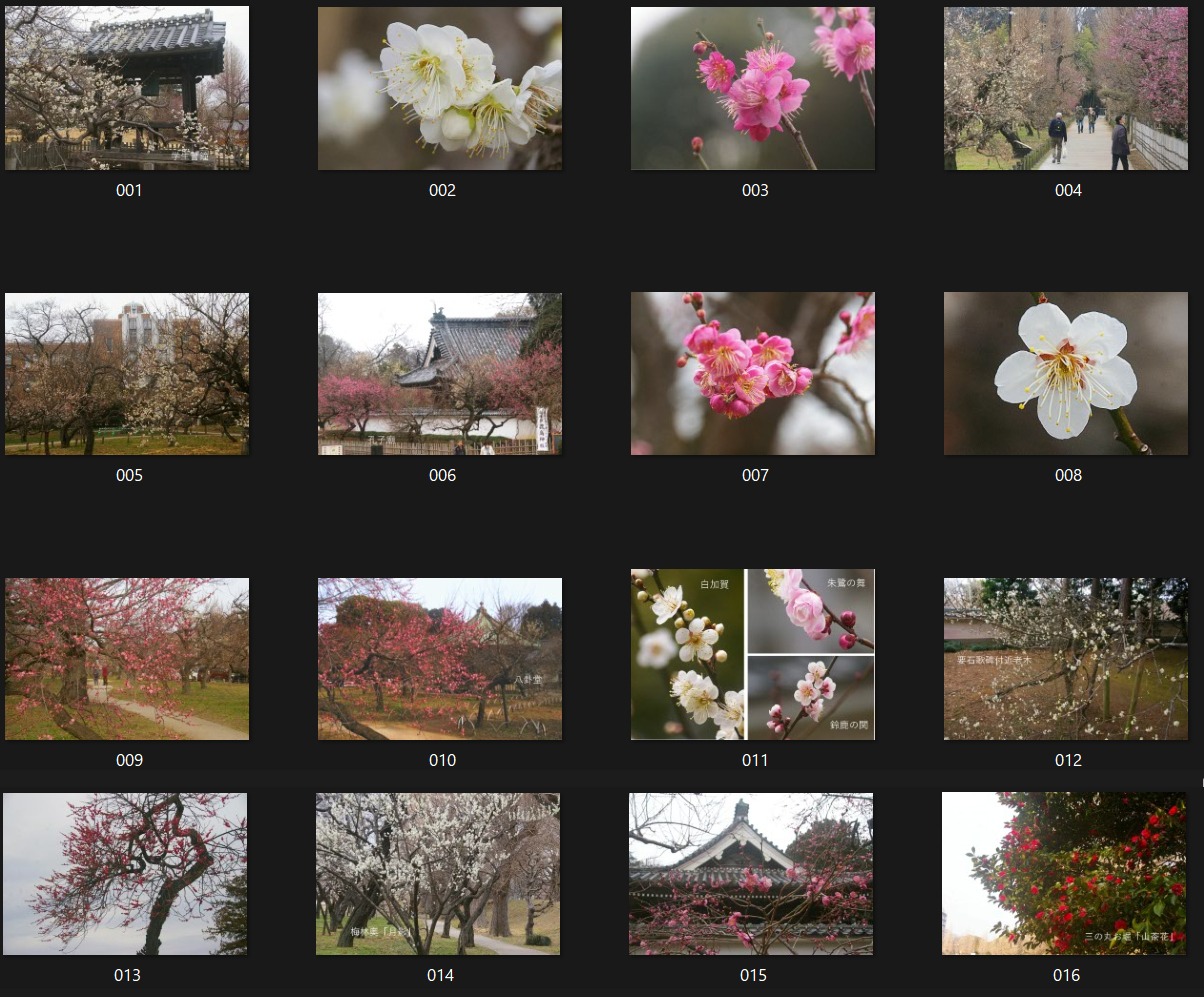Select the white blossom cluster photo 002

click(x=440, y=88)
